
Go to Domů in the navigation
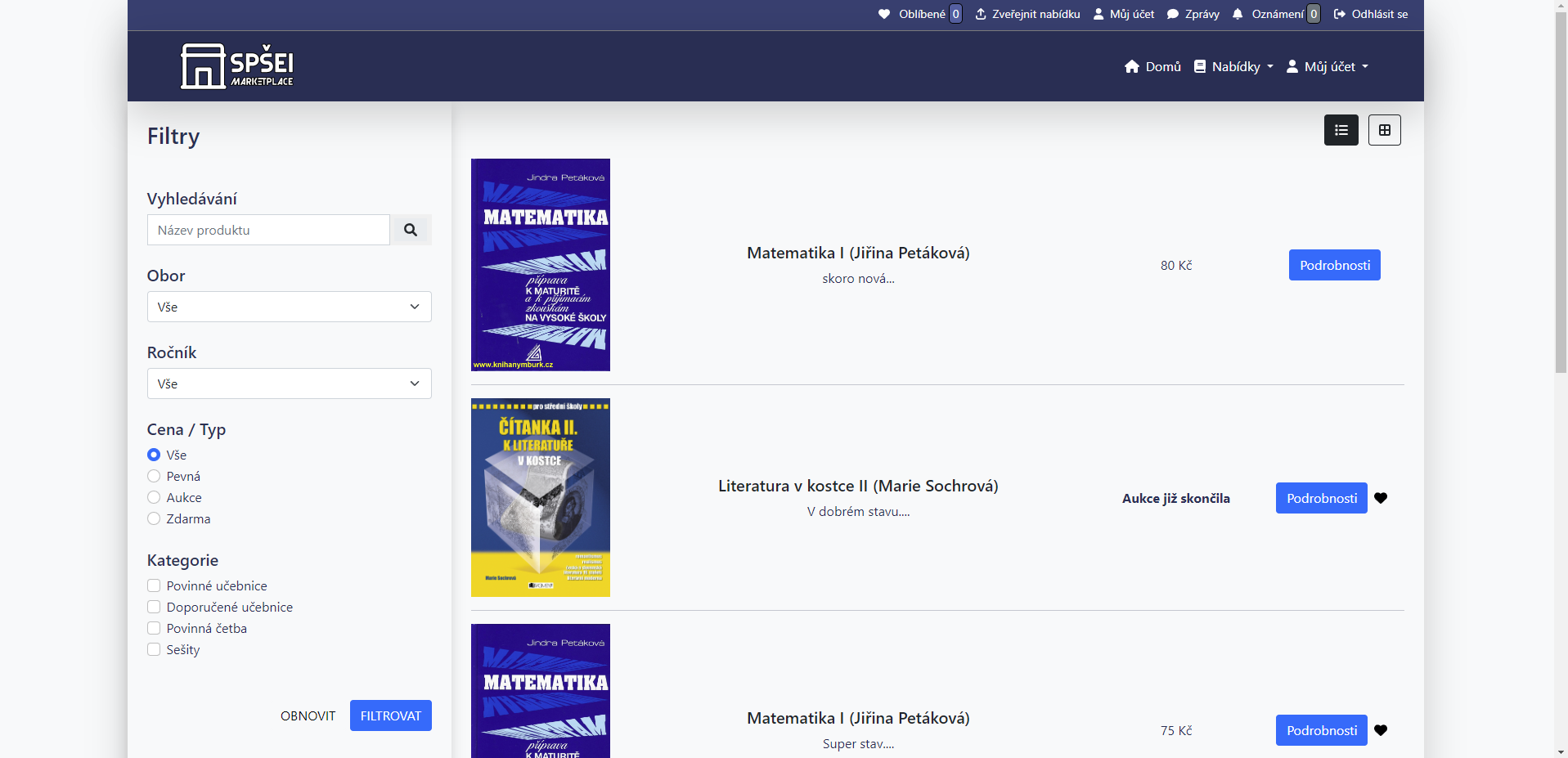click(1152, 66)
